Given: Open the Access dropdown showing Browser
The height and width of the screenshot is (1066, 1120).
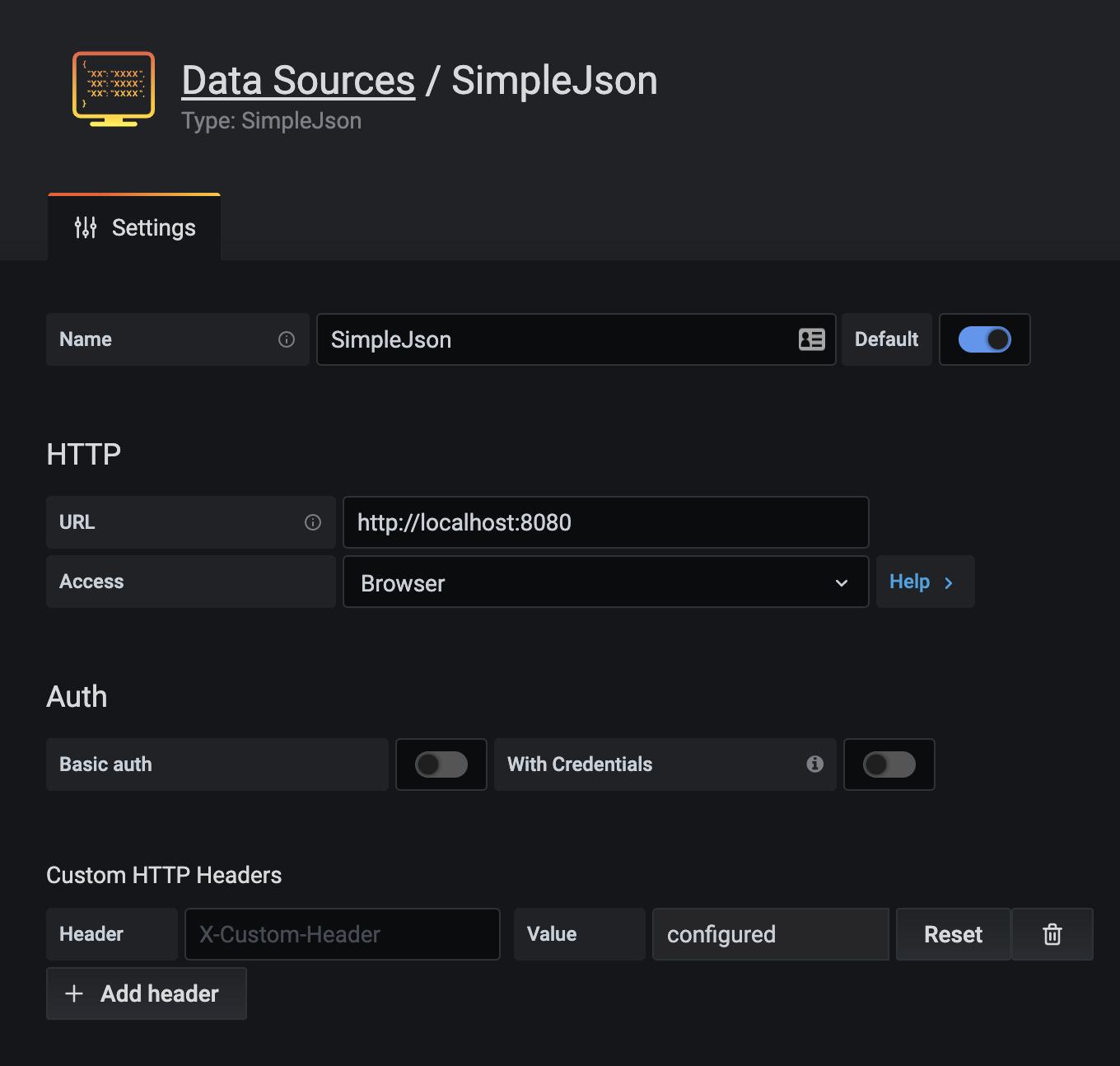Looking at the screenshot, I should pyautogui.click(x=606, y=582).
